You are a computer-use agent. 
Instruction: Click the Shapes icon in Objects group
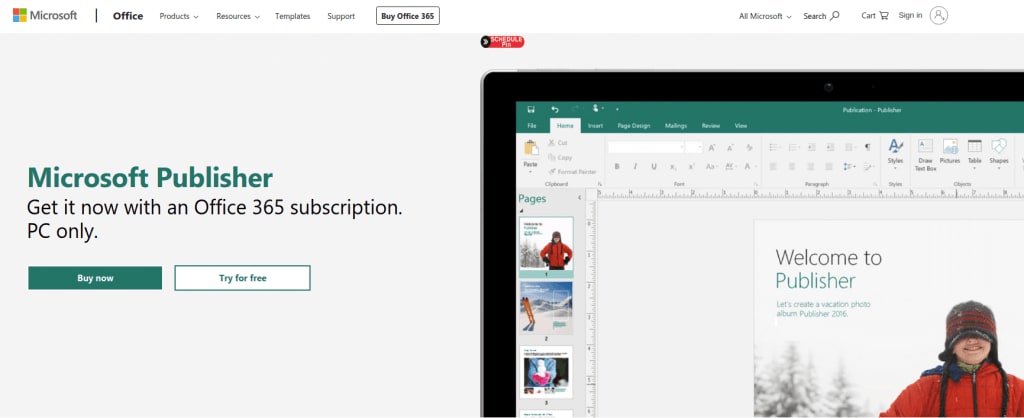click(999, 146)
